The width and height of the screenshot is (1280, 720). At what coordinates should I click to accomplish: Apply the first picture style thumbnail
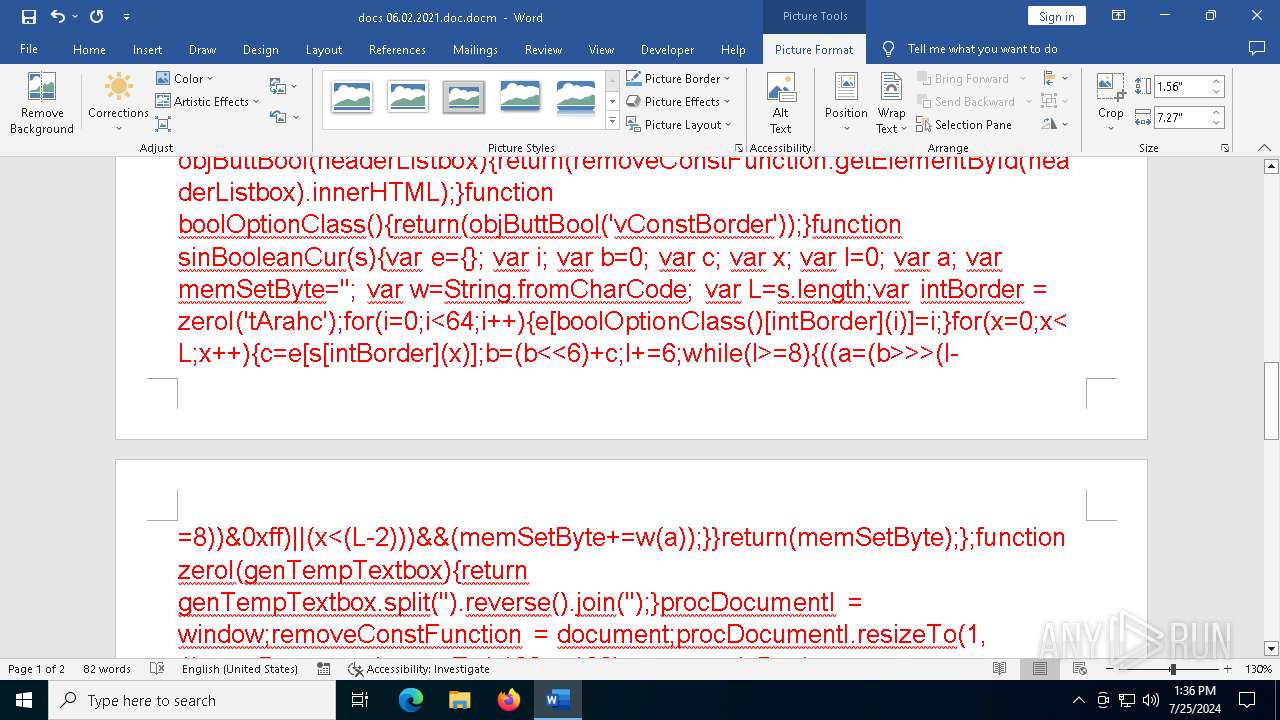click(352, 97)
